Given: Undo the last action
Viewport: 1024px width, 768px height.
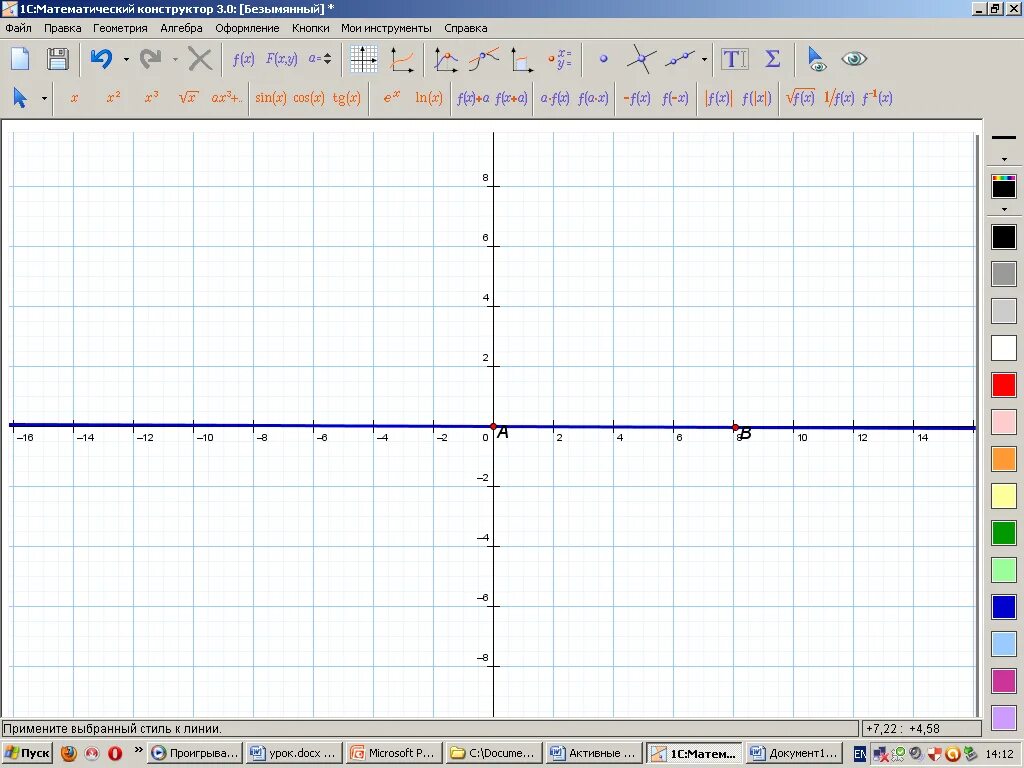Looking at the screenshot, I should coord(102,59).
